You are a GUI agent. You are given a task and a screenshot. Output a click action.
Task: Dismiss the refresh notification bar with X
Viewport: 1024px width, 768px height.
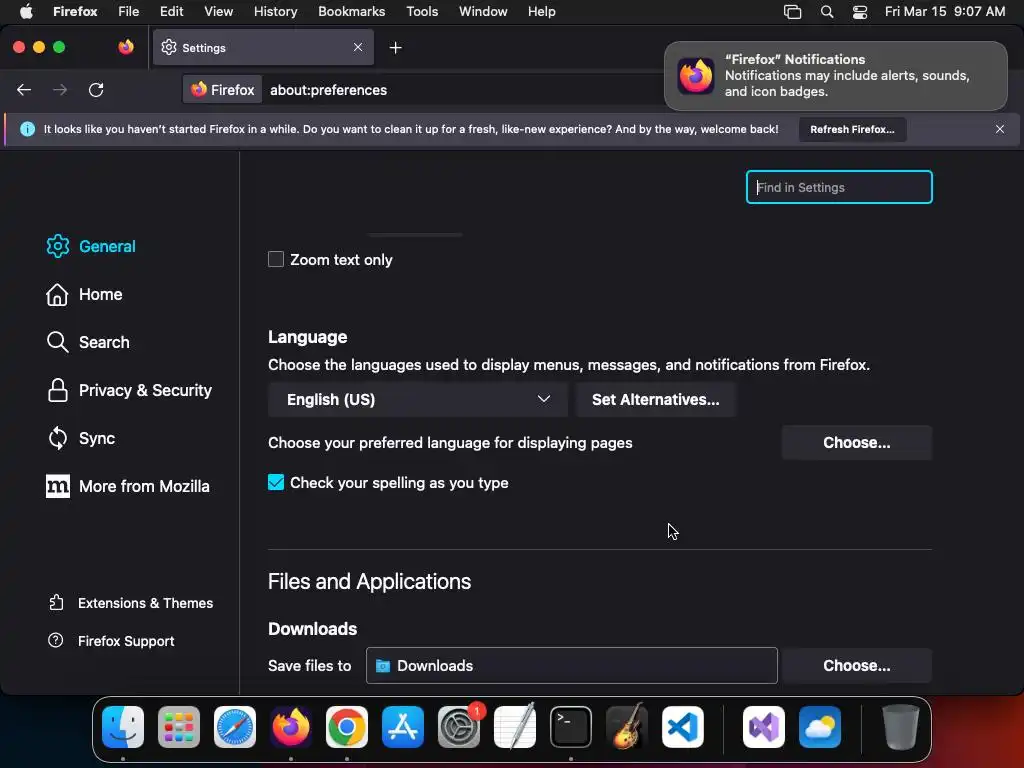1000,129
